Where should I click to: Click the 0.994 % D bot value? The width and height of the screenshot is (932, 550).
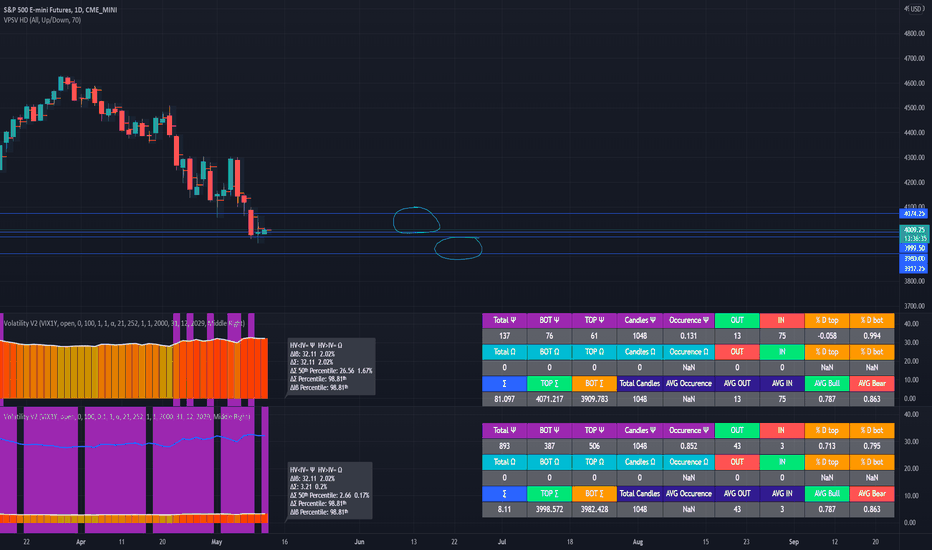click(x=872, y=336)
